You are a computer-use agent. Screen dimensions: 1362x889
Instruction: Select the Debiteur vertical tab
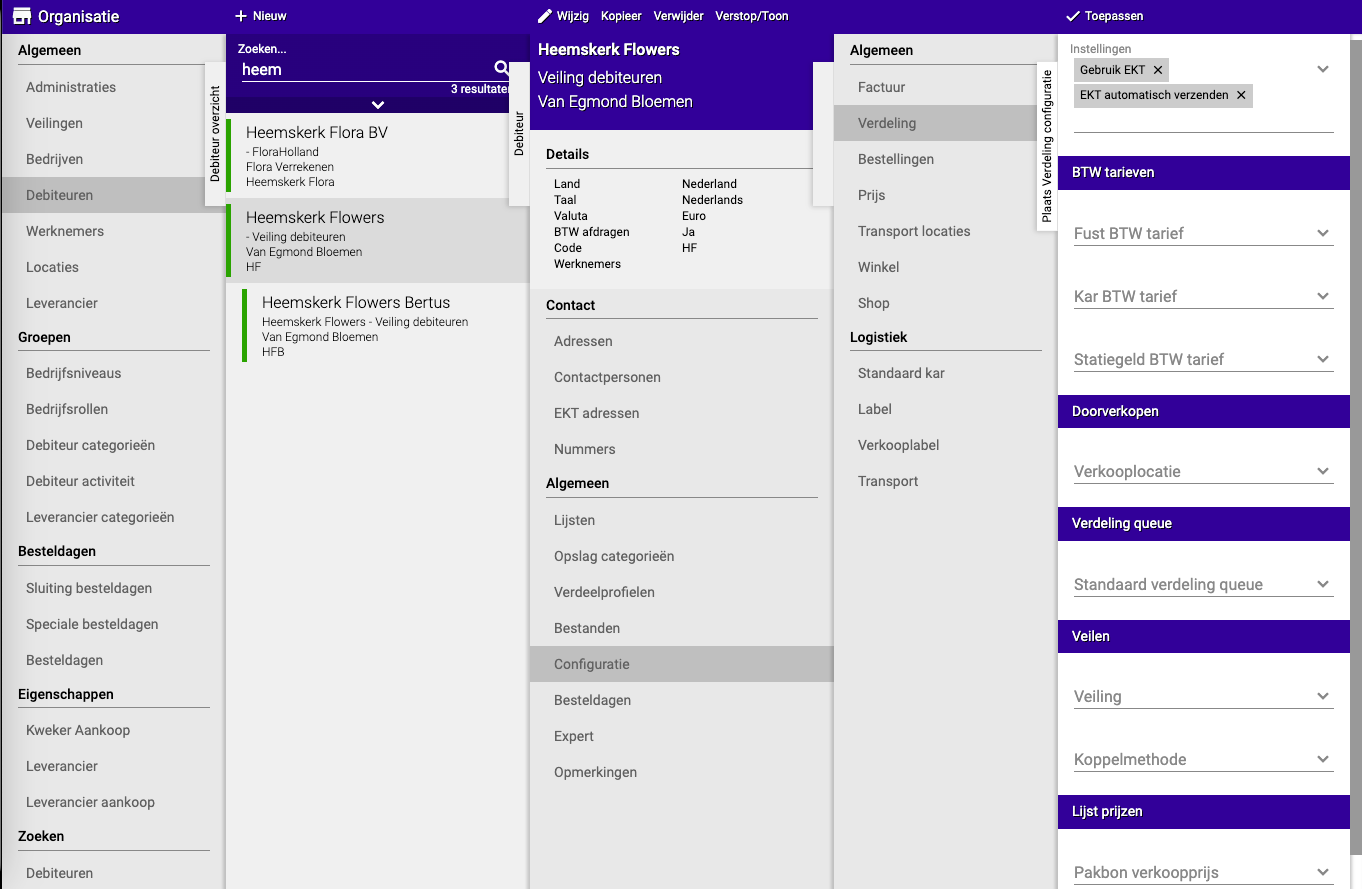tap(519, 134)
